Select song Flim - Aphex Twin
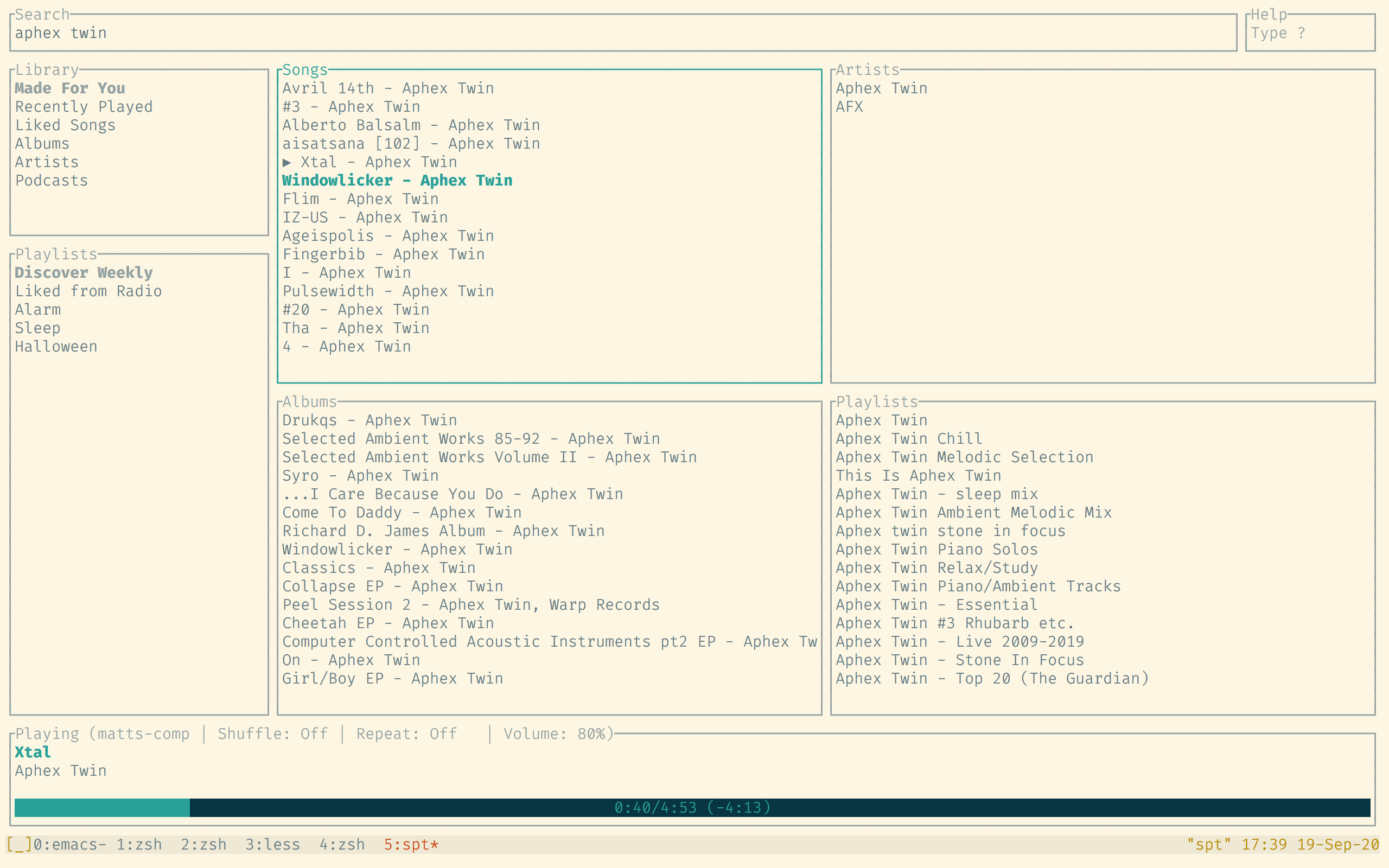The height and width of the screenshot is (868, 1389). [360, 199]
